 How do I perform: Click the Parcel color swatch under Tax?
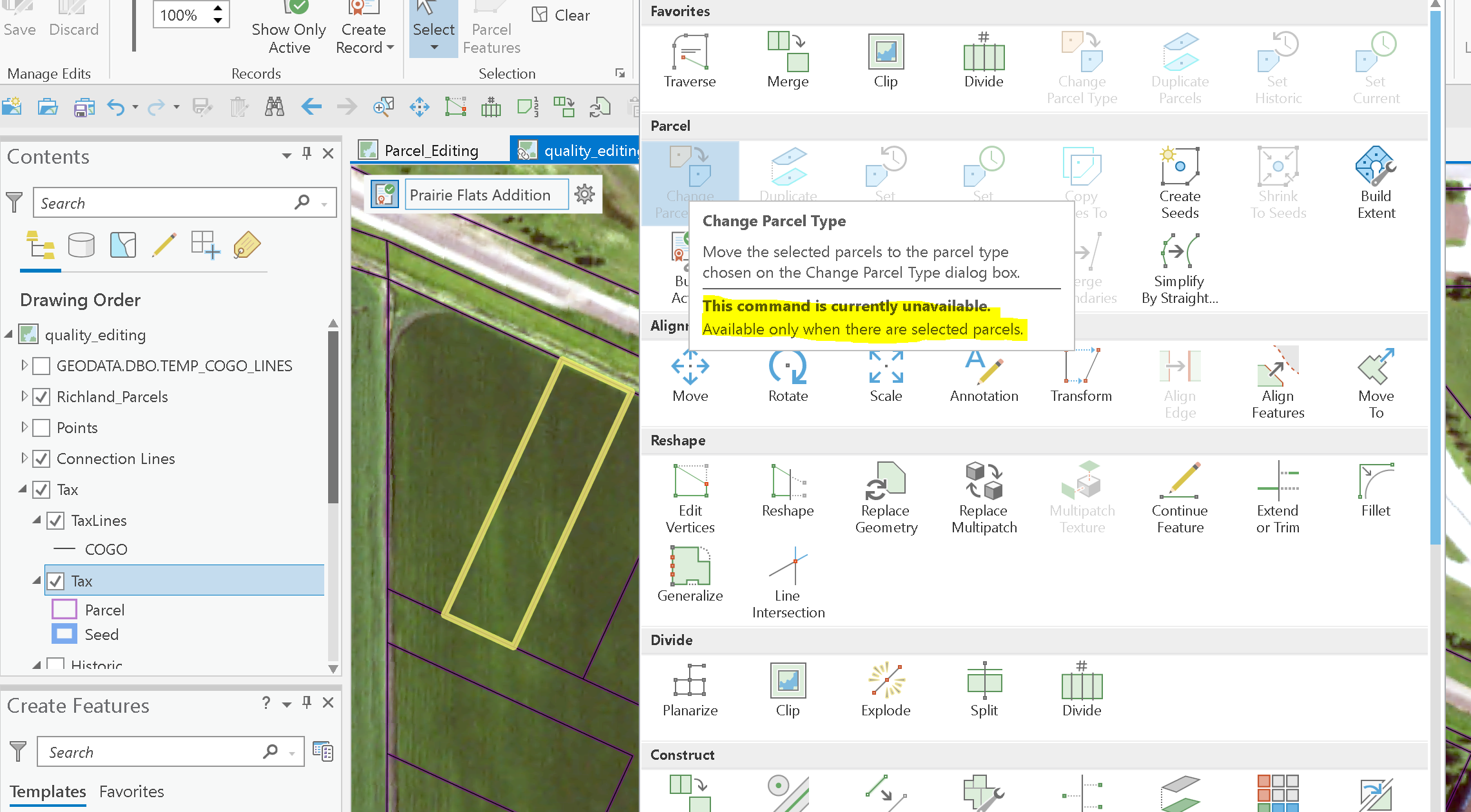pyautogui.click(x=64, y=608)
